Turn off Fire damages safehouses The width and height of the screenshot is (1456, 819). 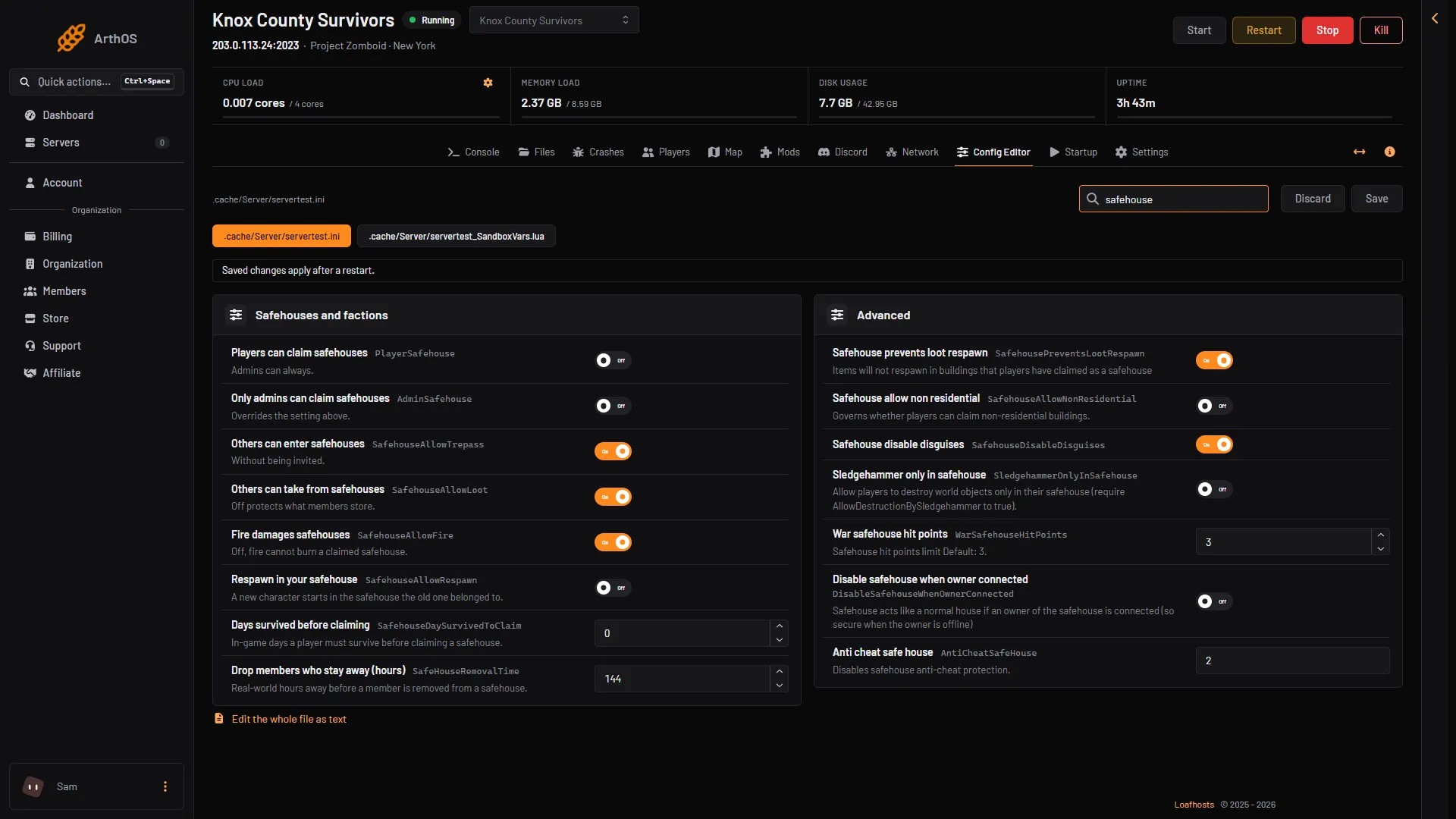(x=613, y=542)
